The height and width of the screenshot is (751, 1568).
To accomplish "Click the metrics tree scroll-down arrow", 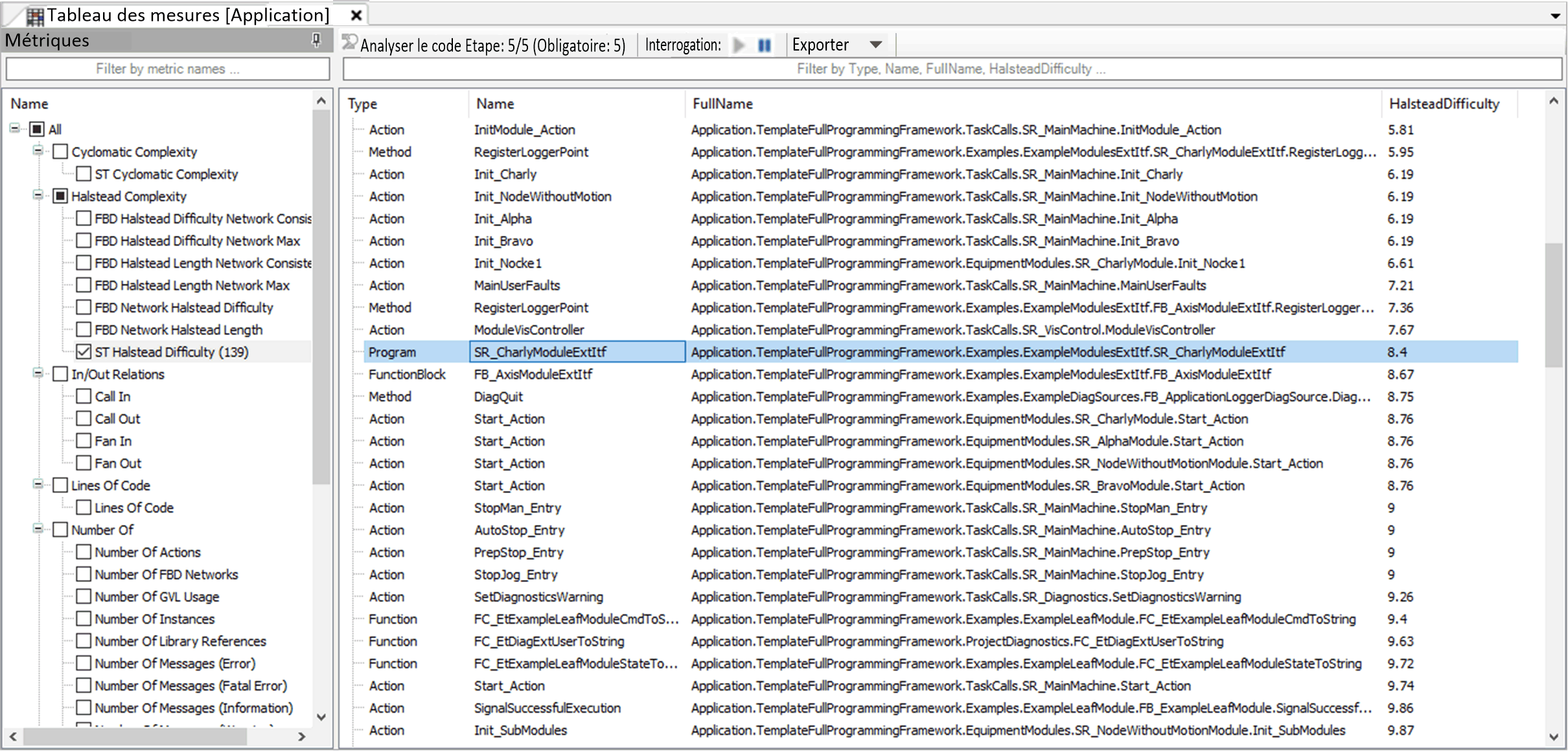I will [x=321, y=717].
